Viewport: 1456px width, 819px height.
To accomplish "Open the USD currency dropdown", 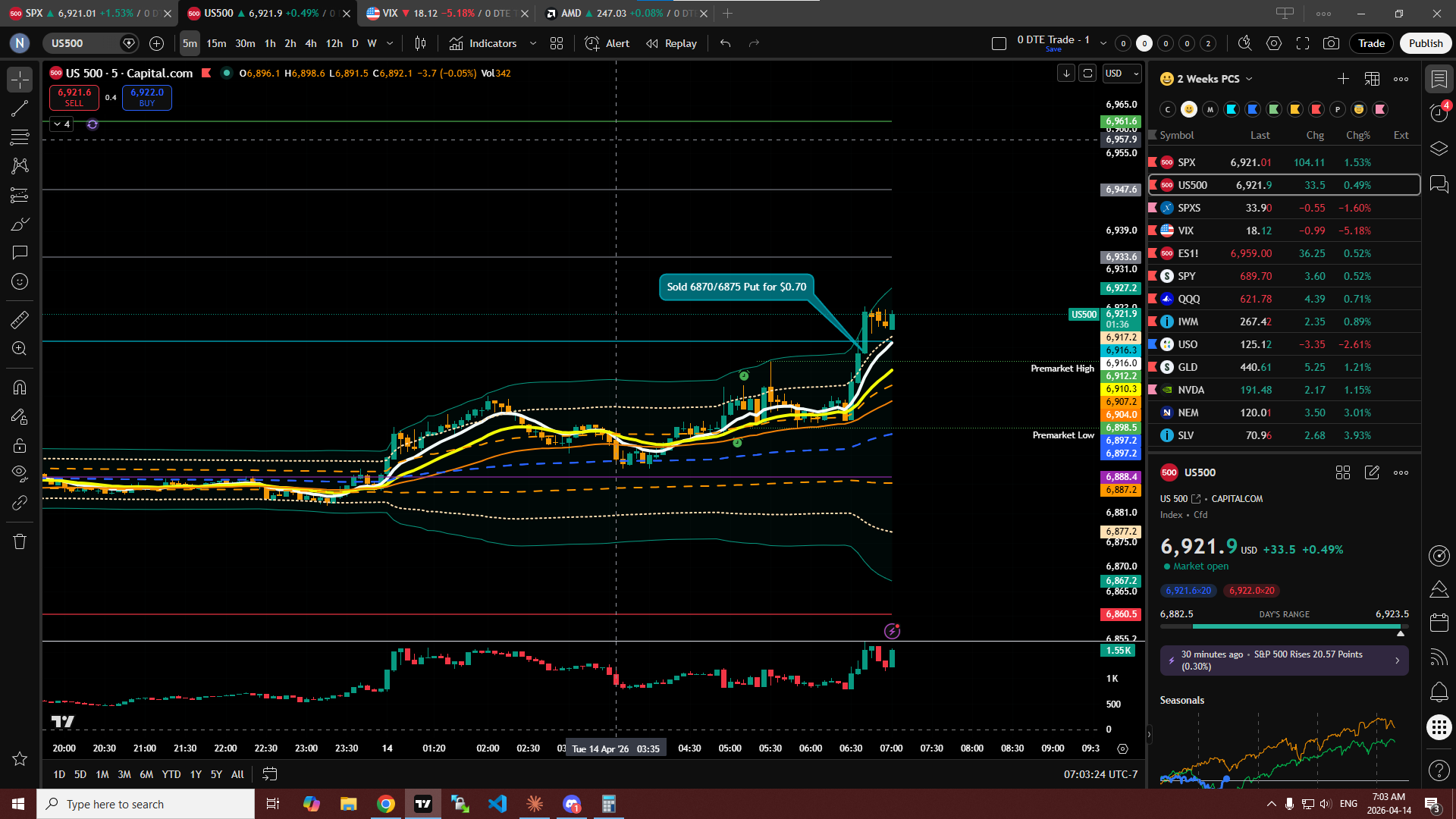I will [1122, 74].
